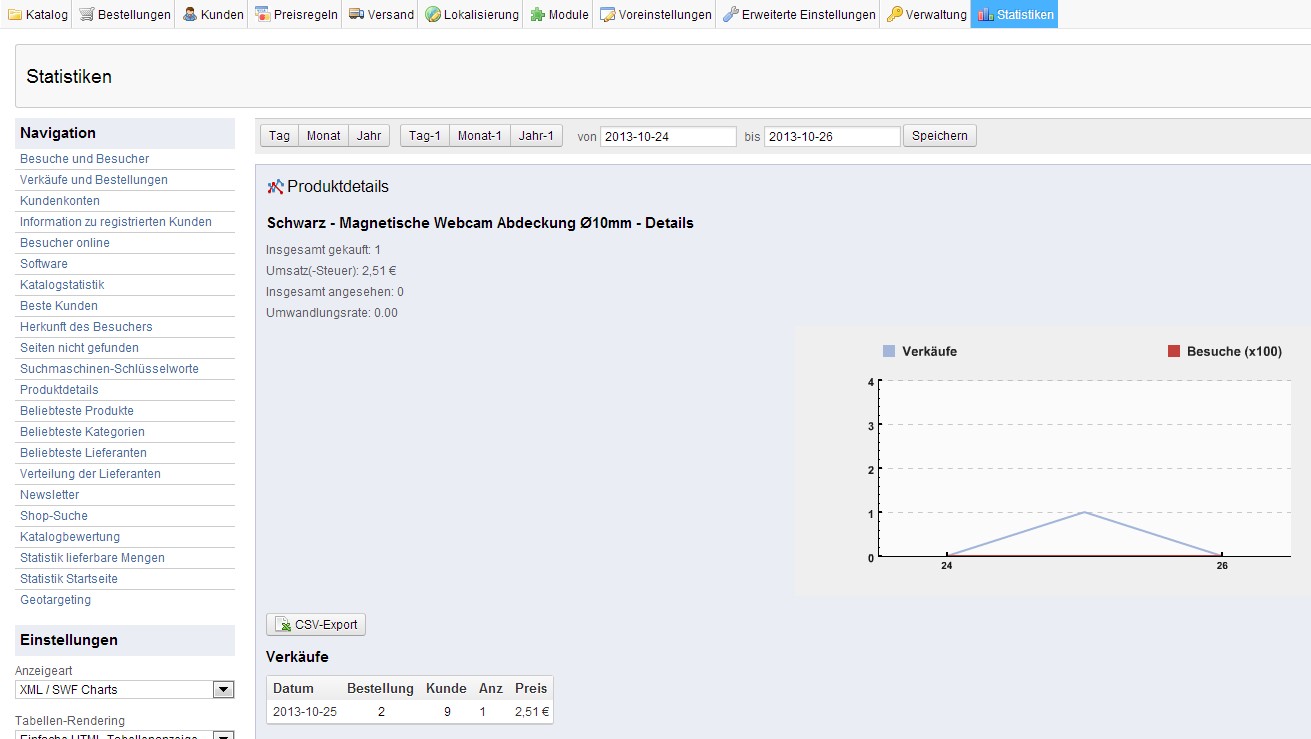Open the Erweiterte Einstellungen menu
The width and height of the screenshot is (1311, 739).
[798, 14]
